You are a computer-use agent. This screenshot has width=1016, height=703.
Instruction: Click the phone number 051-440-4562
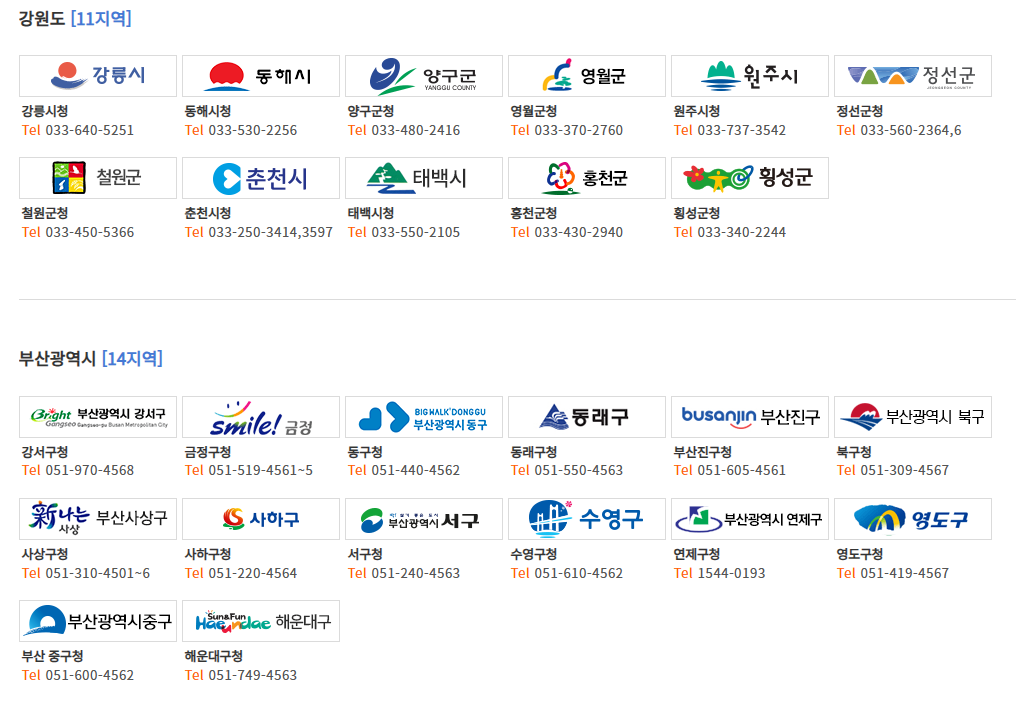tap(415, 470)
